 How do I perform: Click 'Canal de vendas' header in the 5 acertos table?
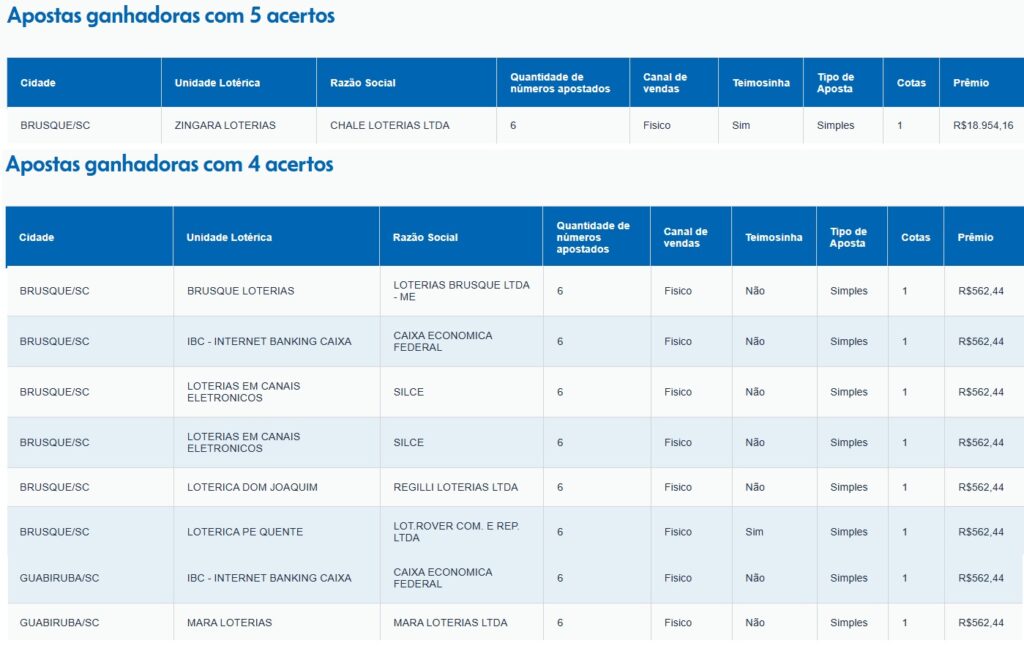coord(665,83)
